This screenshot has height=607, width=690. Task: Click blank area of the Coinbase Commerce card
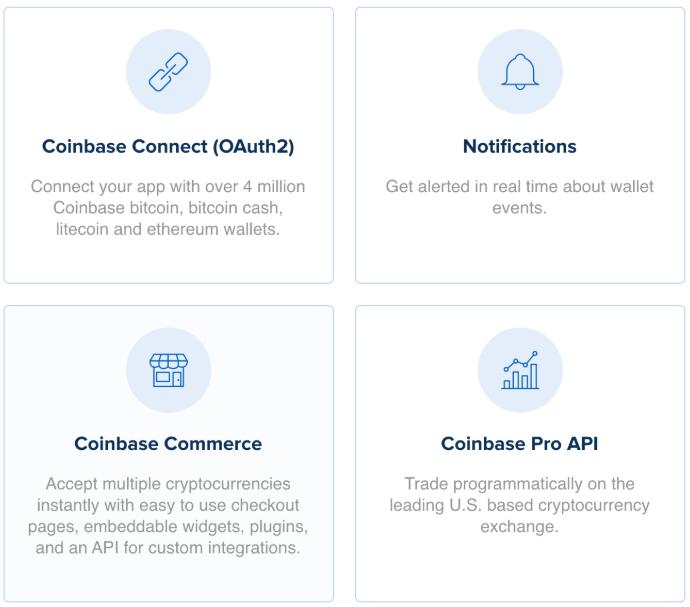[168, 579]
